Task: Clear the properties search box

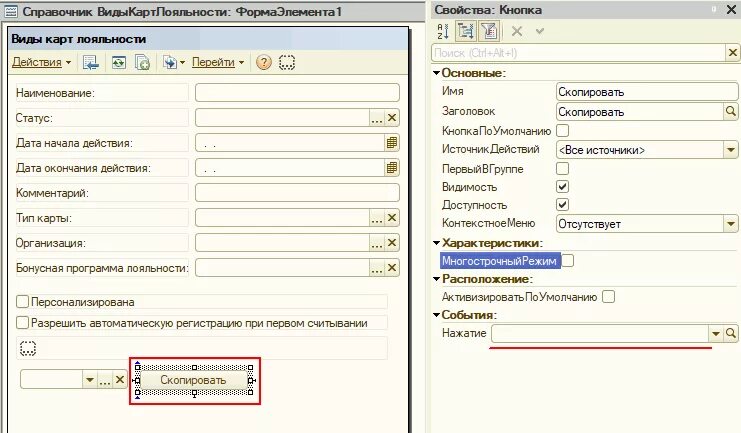Action: point(732,52)
